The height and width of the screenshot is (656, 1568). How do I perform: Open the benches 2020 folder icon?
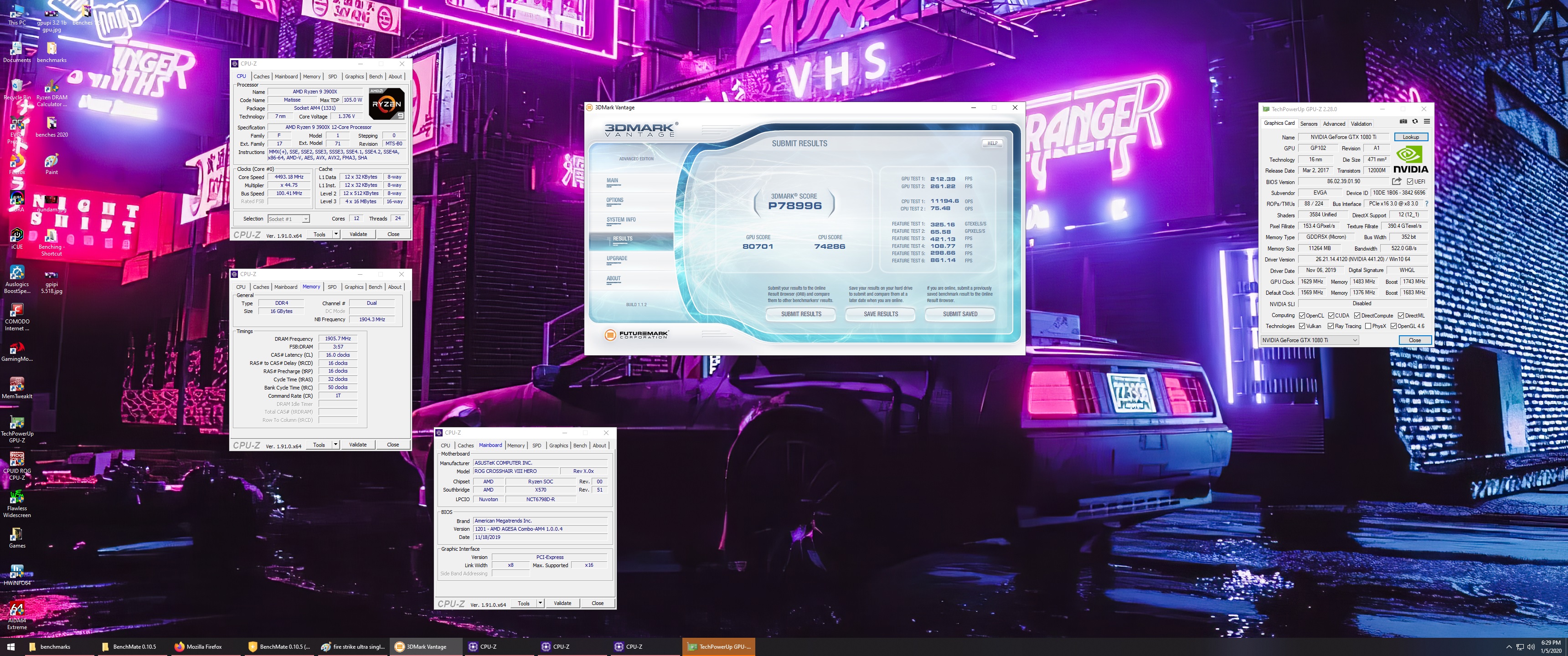(52, 127)
